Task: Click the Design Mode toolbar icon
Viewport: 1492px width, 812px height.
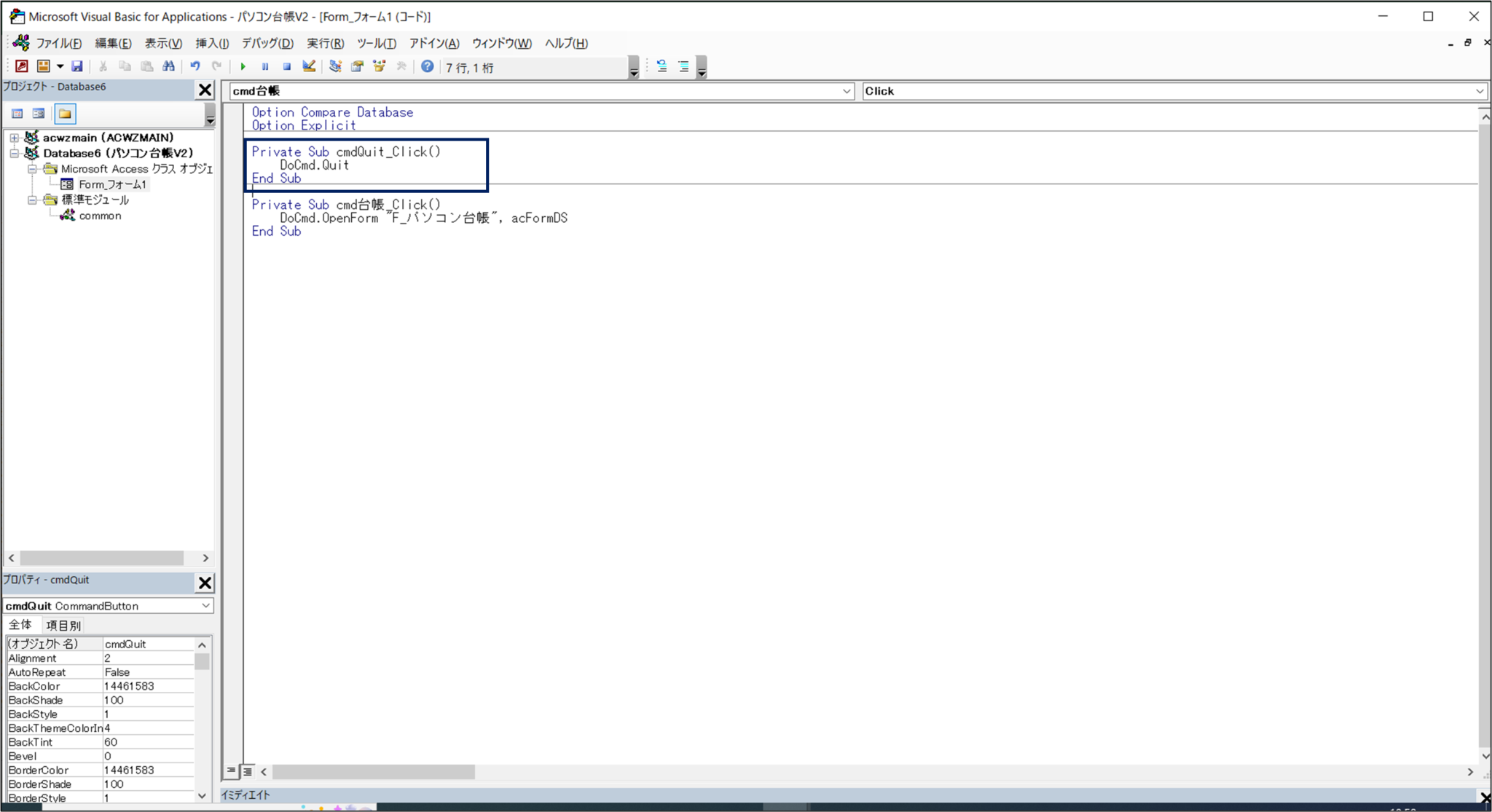Action: tap(308, 66)
